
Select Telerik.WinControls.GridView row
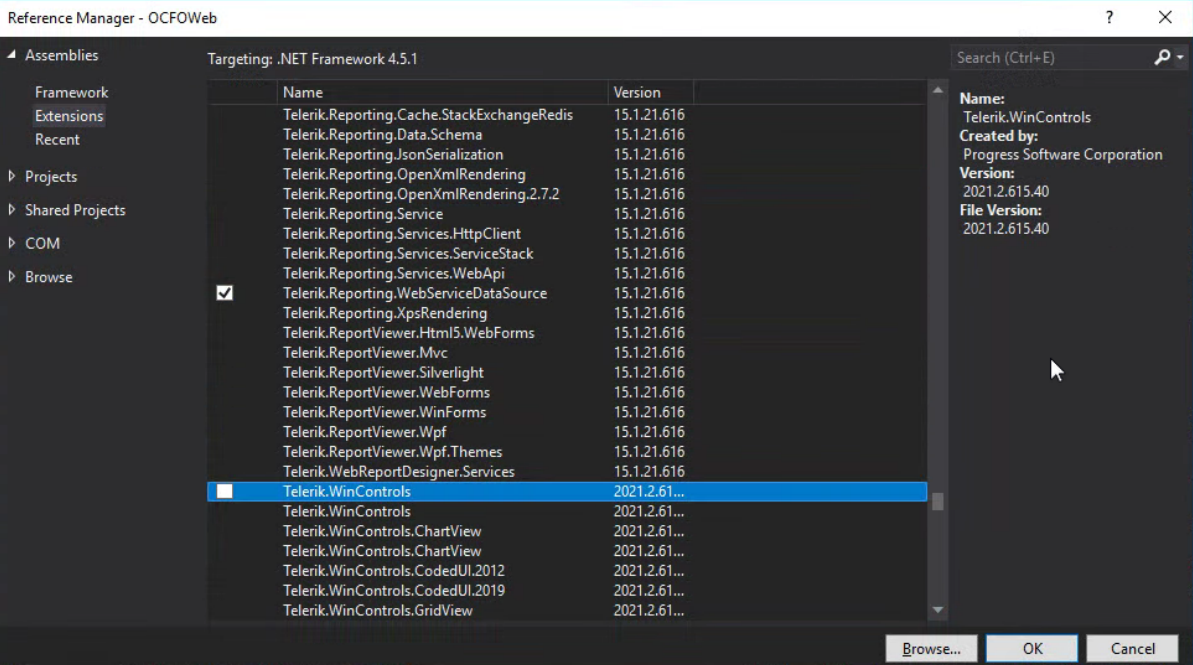point(567,610)
